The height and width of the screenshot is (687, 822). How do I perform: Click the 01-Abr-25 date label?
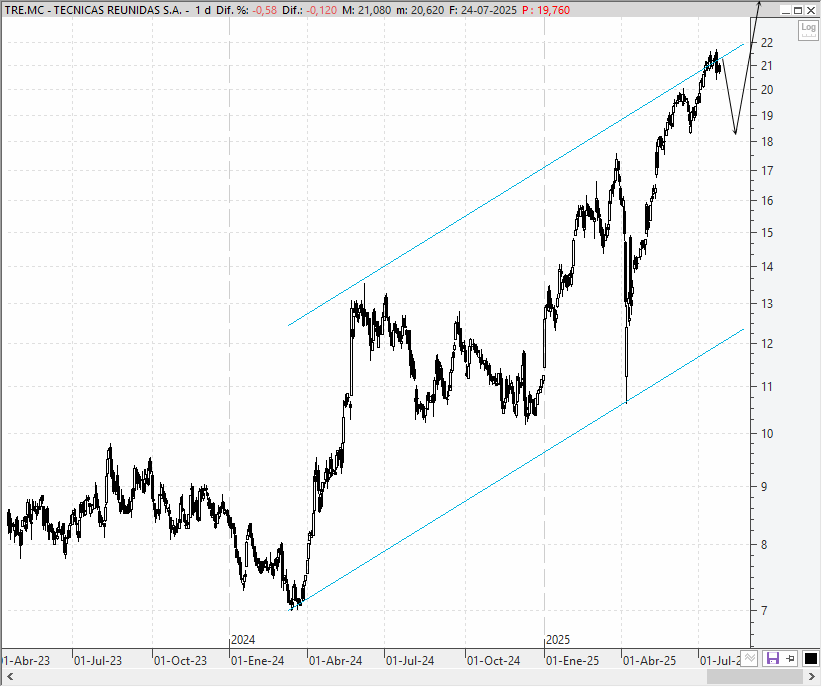pos(650,661)
